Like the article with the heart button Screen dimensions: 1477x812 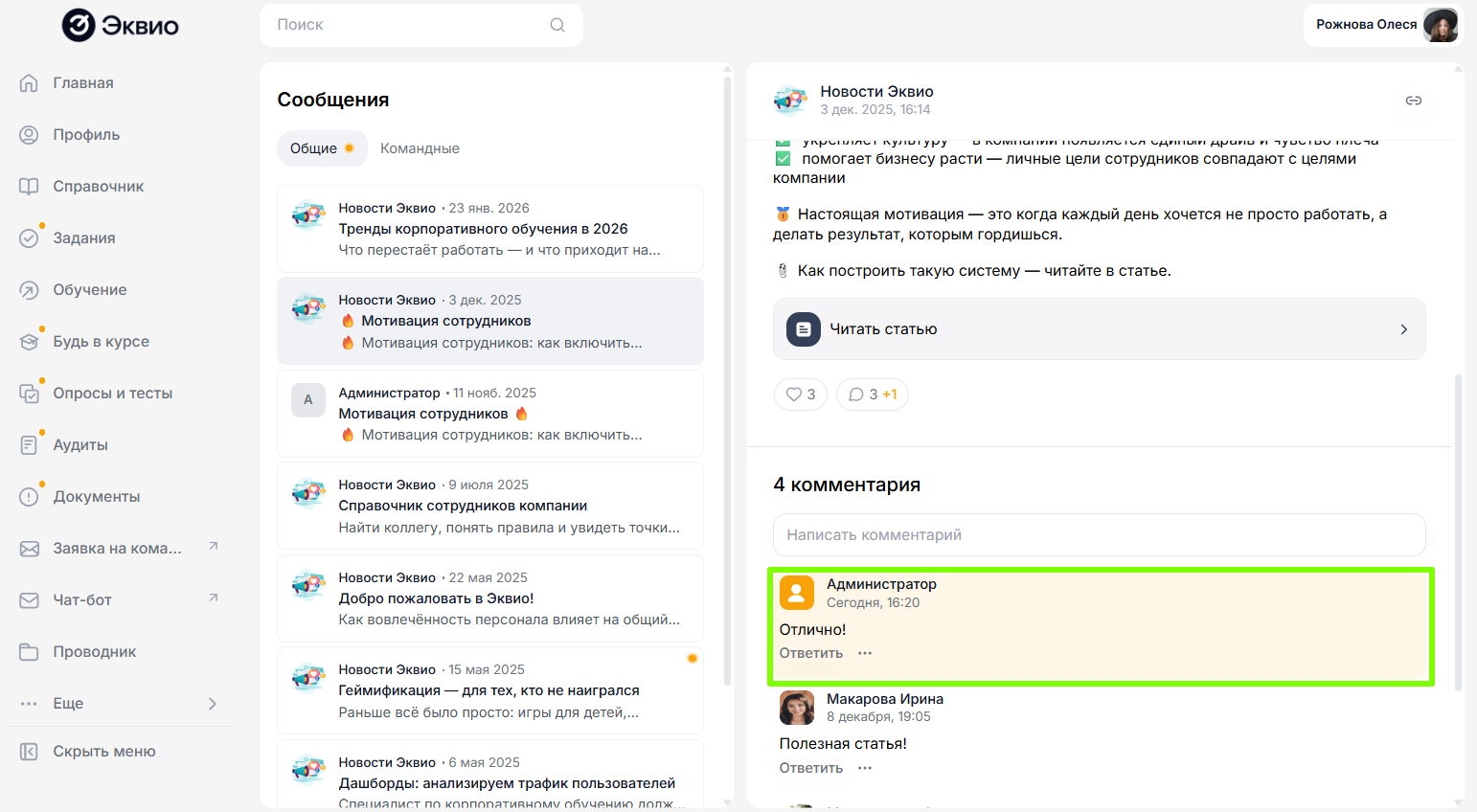click(x=801, y=395)
